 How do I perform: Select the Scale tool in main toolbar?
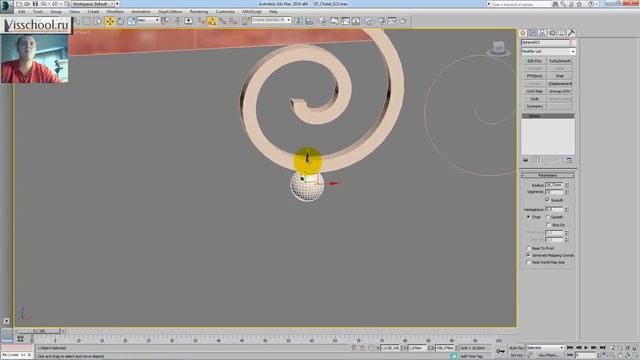pyautogui.click(x=131, y=21)
